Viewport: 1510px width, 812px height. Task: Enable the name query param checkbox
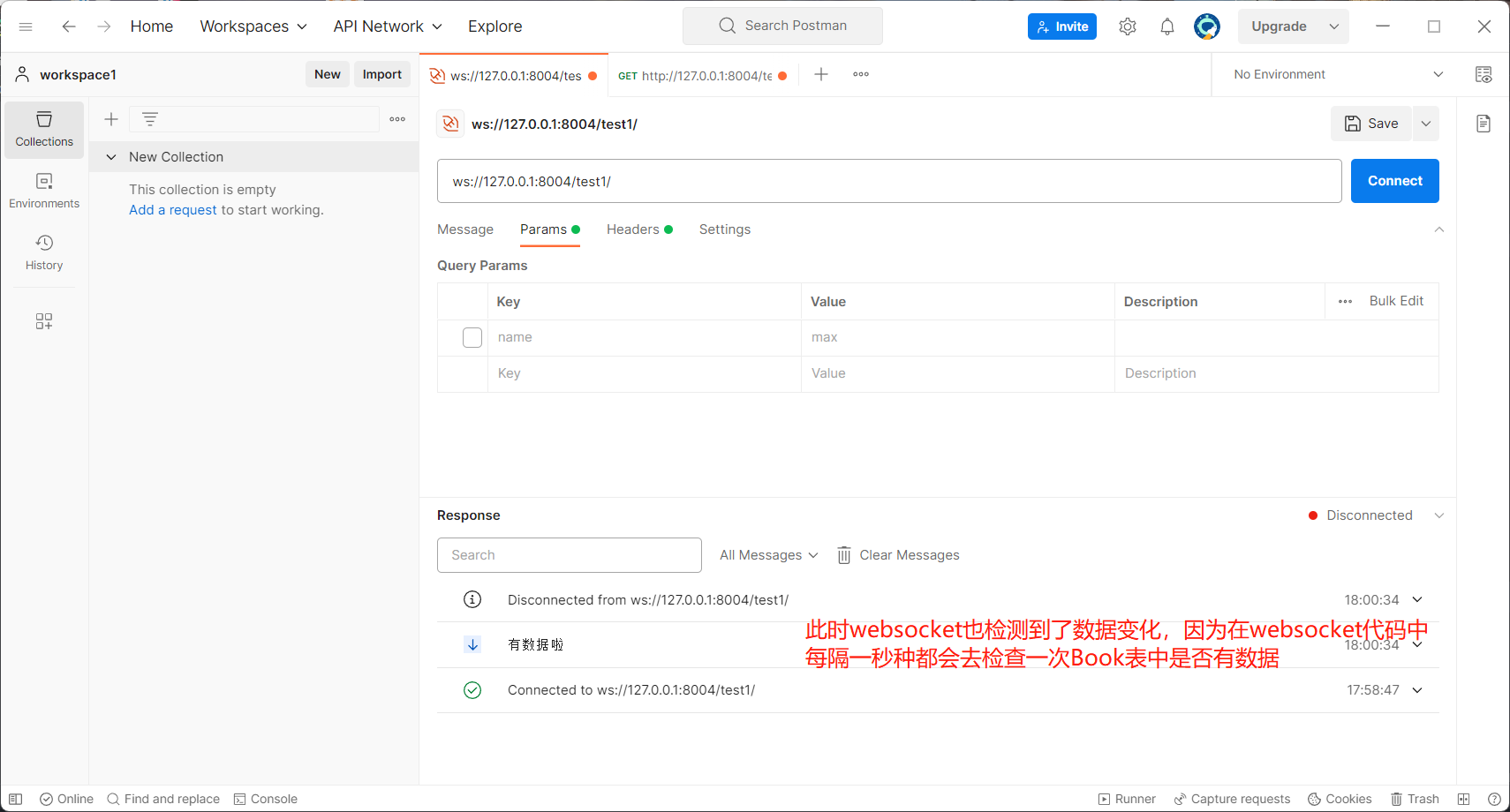472,337
